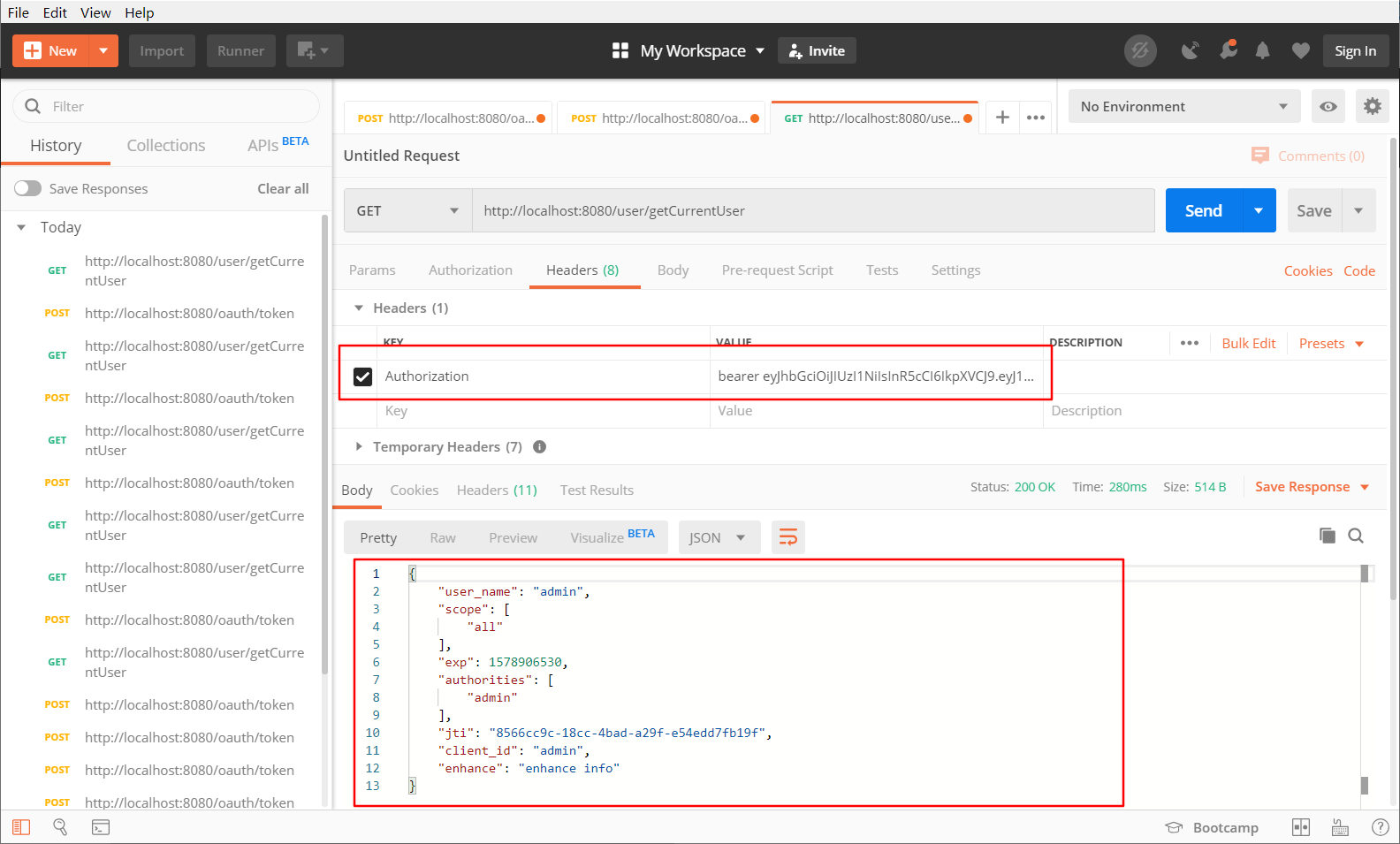Viewport: 1400px width, 844px height.
Task: Toggle the Save Responses switch
Action: coord(27,188)
